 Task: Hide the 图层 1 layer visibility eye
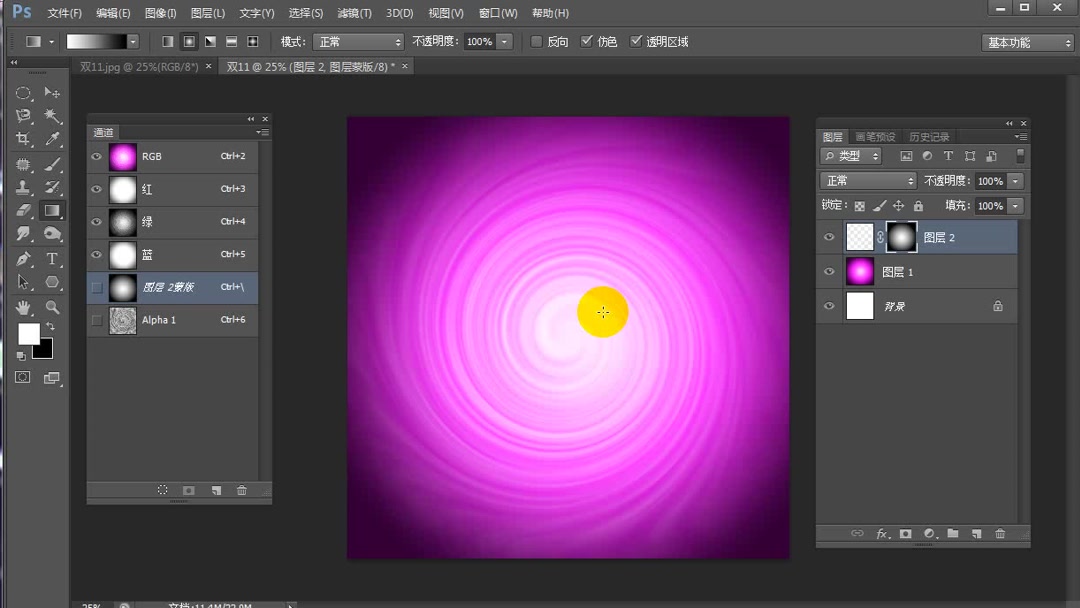829,272
